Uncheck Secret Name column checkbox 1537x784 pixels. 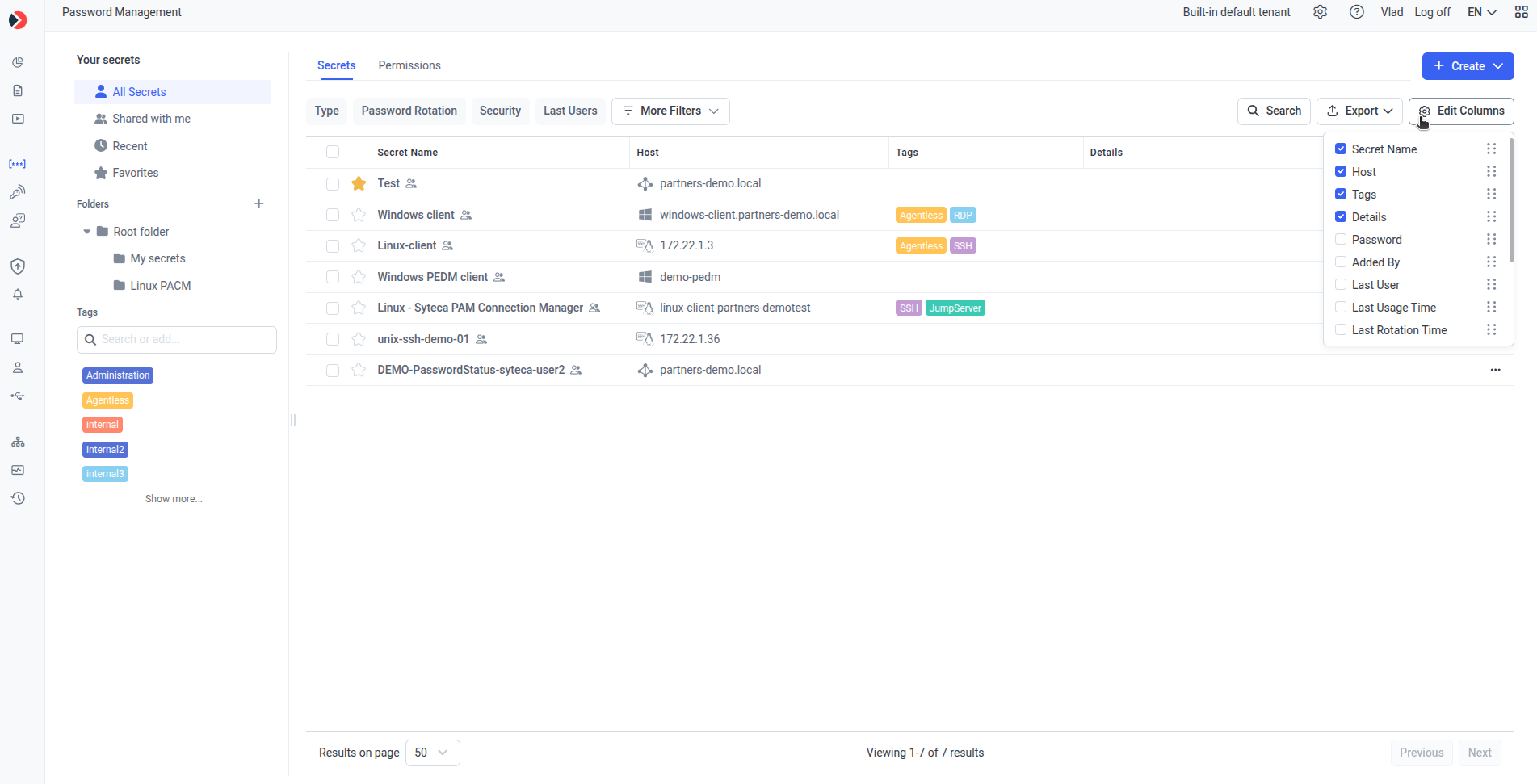(1341, 149)
